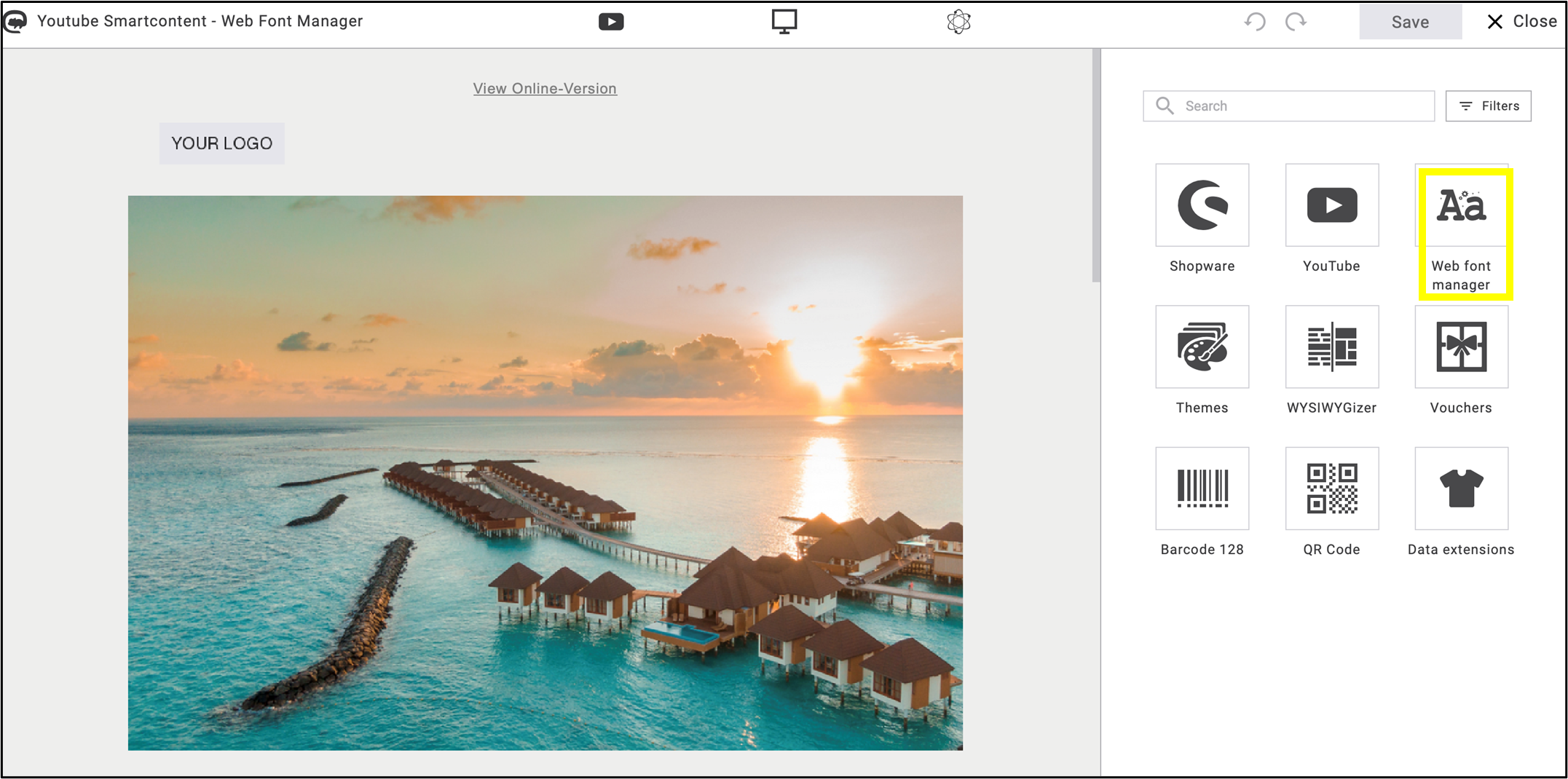Focus the extensions Search field

pos(1288,106)
